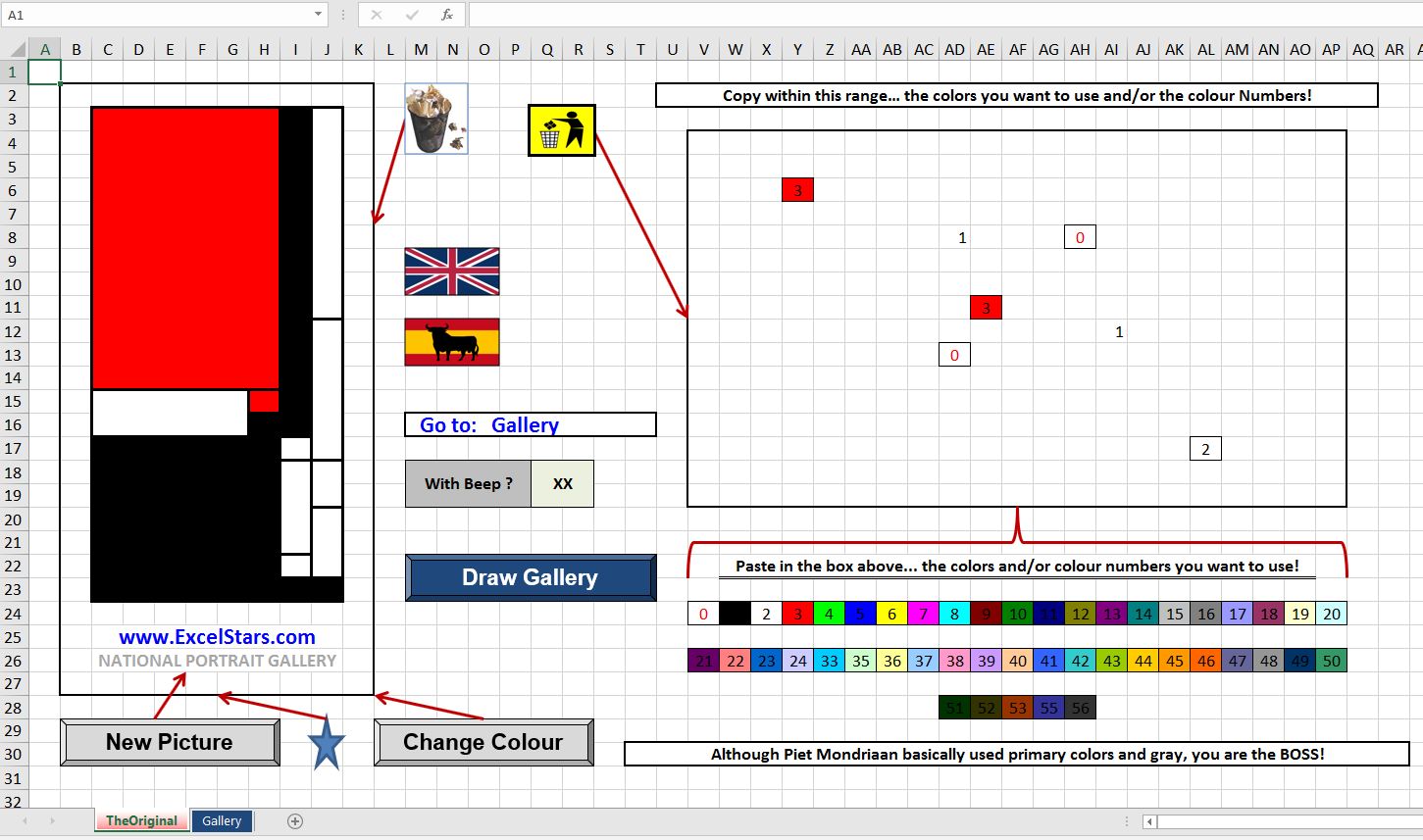Select the cyan swatch numbered 8
1423x840 pixels.
[x=954, y=614]
